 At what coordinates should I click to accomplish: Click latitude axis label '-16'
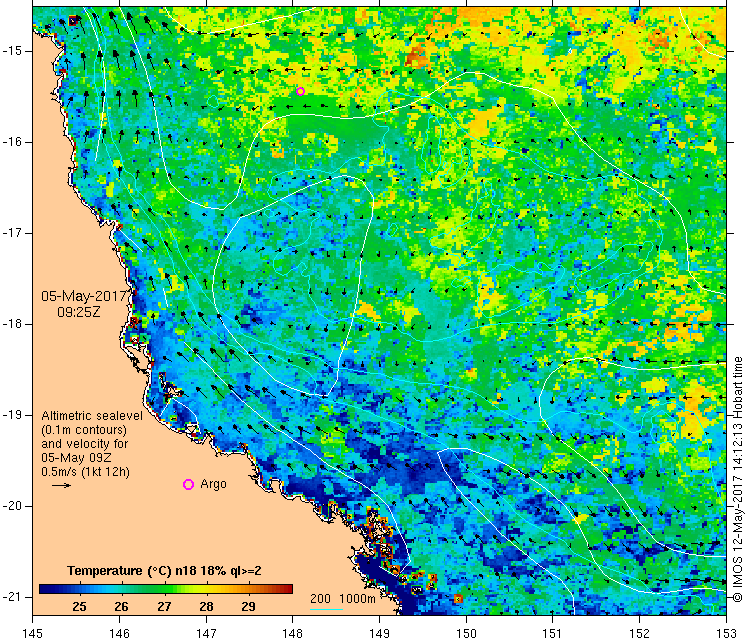click(x=11, y=142)
